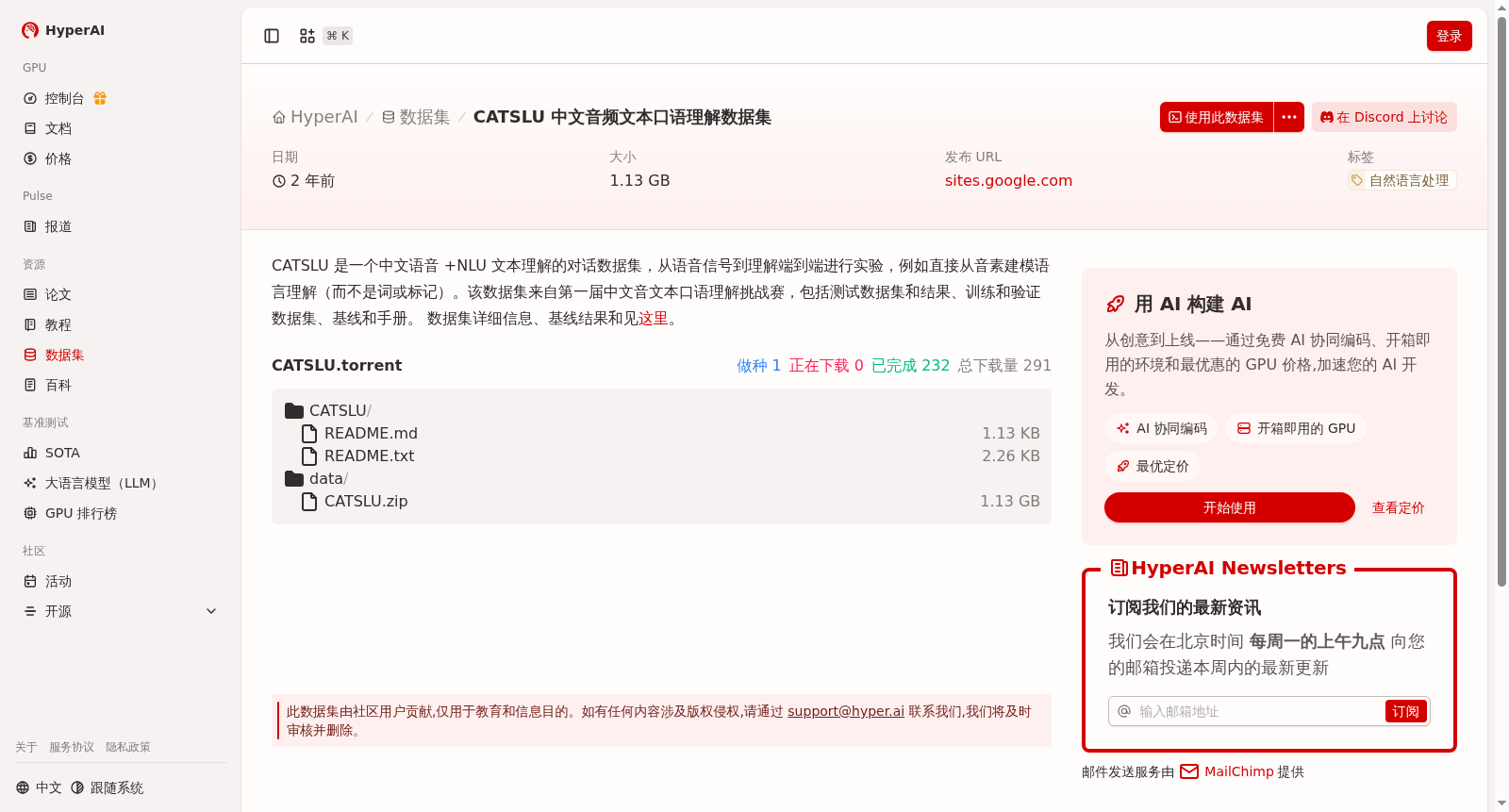Click the 做种 1 seeding count

click(x=759, y=365)
